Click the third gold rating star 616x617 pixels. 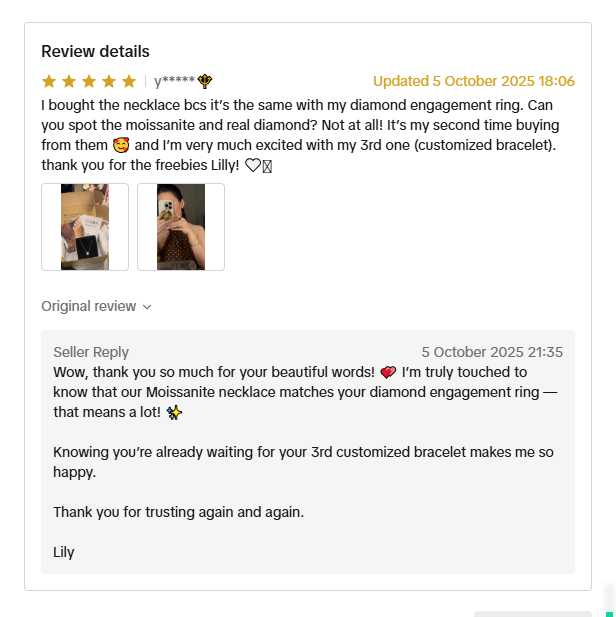point(89,81)
